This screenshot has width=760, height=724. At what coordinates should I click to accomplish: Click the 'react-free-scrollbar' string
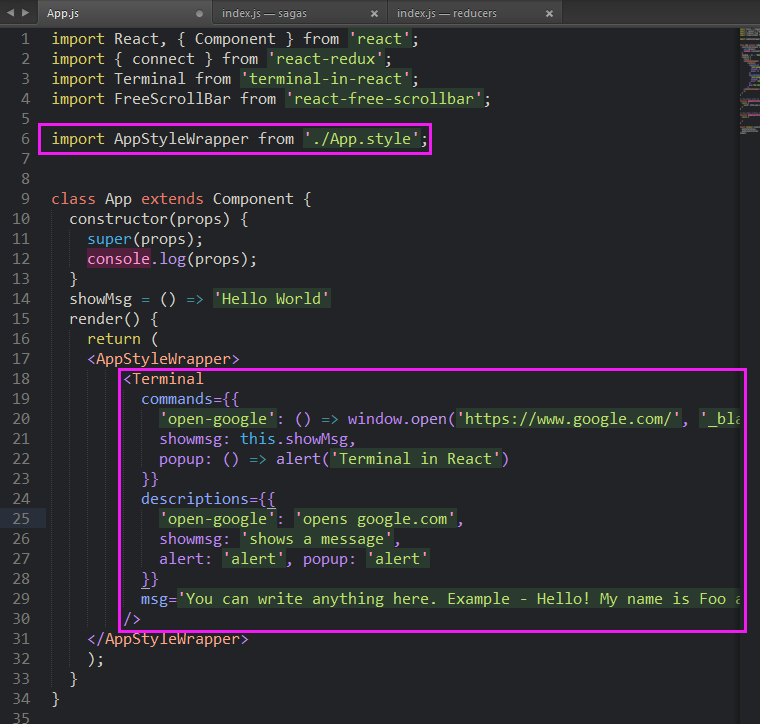[x=384, y=99]
